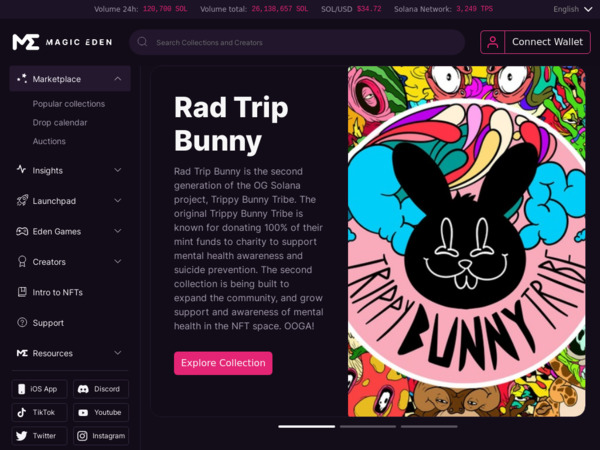
Task: Click the Launchpad menu label
Action: pos(54,201)
